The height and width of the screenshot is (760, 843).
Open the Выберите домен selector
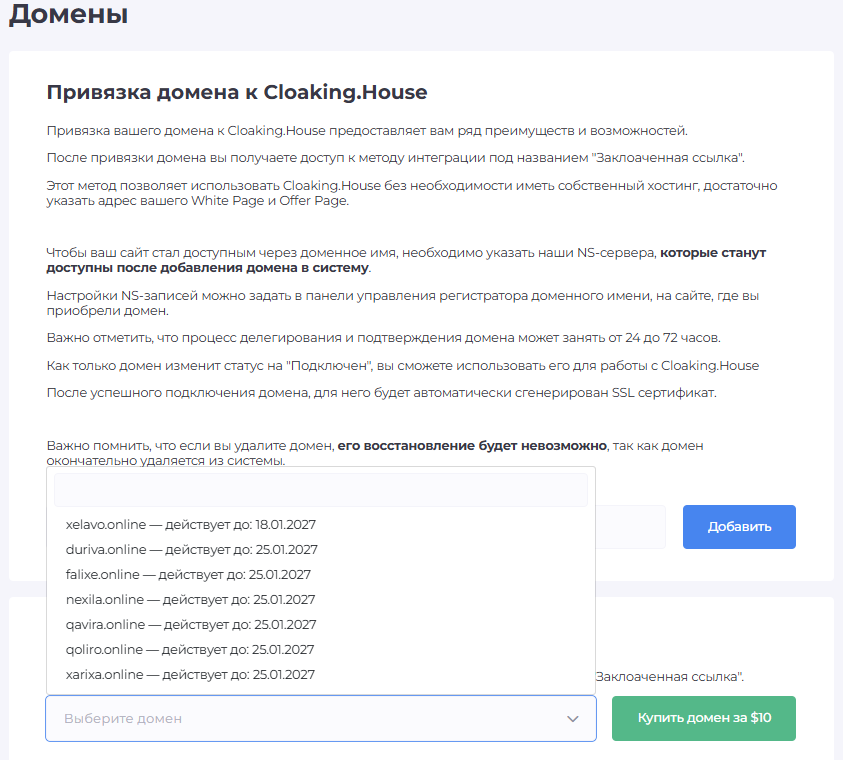320,718
